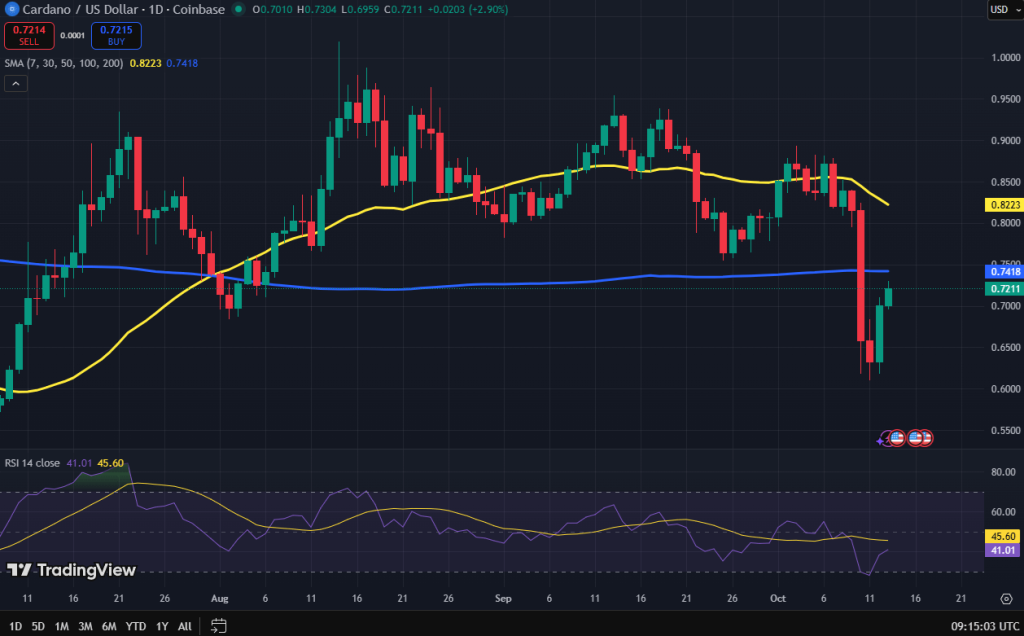The height and width of the screenshot is (636, 1024).
Task: Open the Go to date calendar icon
Action: pyautogui.click(x=219, y=626)
